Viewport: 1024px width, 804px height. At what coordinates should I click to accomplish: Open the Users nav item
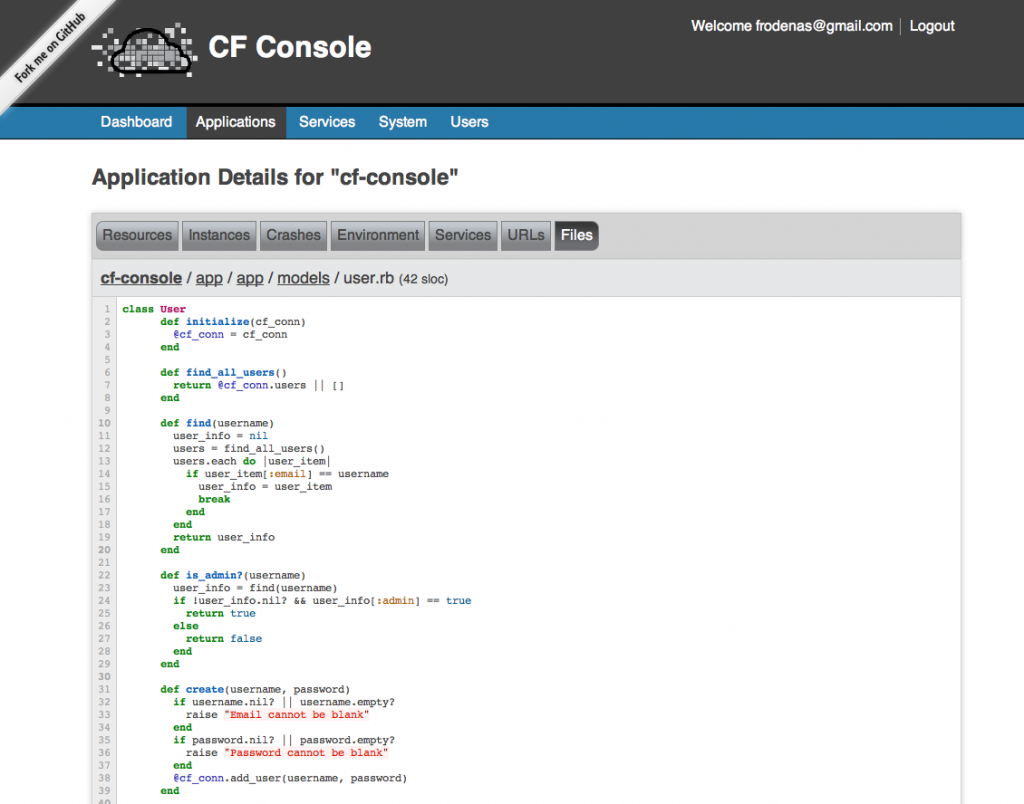pos(470,122)
